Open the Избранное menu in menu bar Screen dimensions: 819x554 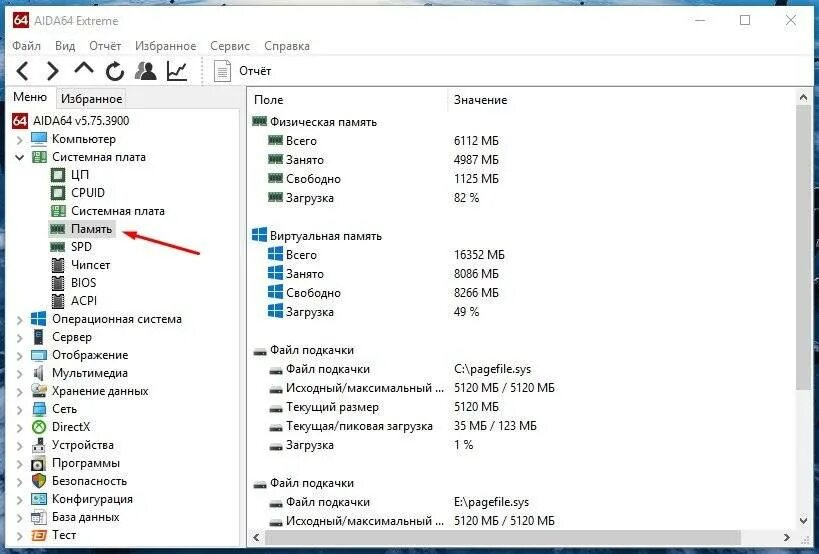(166, 46)
